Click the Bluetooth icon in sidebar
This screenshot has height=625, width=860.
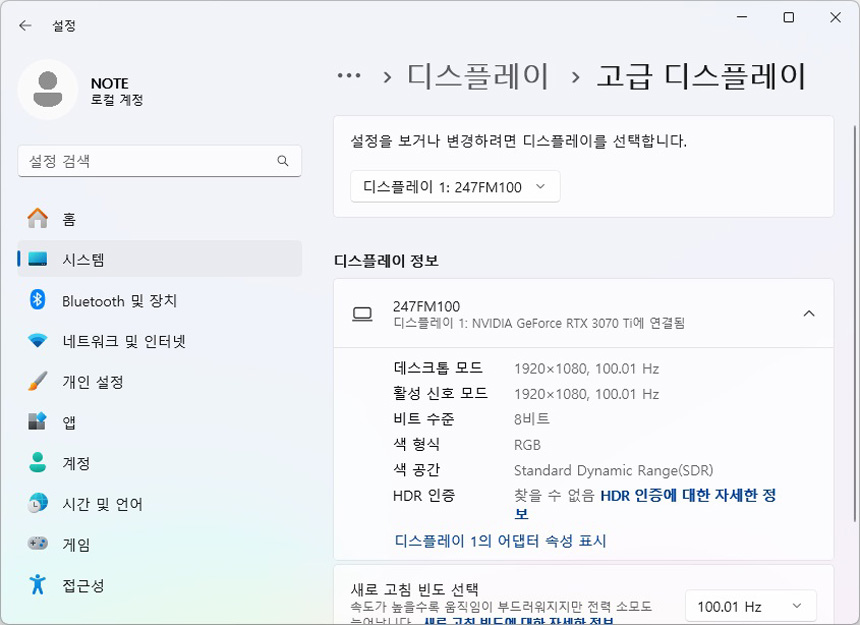38,300
